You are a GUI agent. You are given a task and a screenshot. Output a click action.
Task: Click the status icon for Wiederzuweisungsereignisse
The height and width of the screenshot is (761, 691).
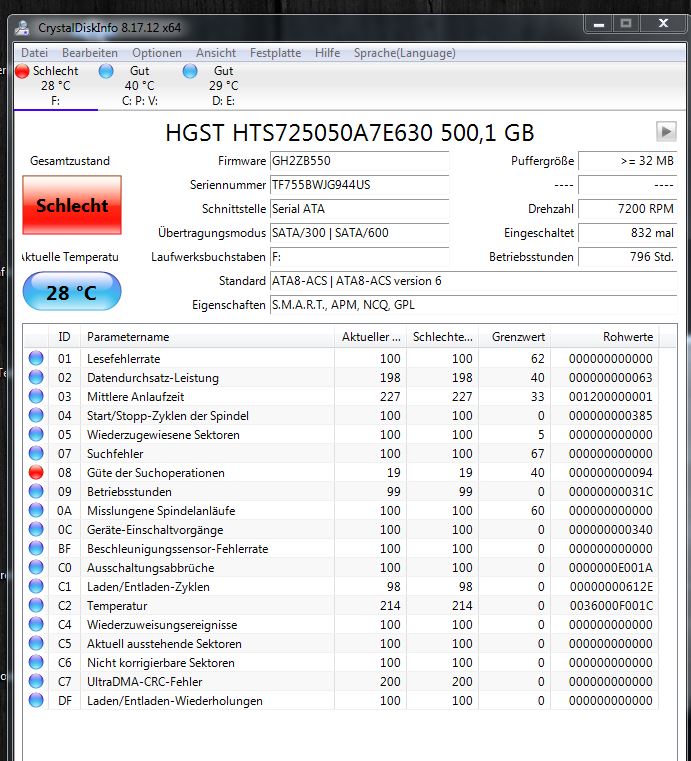point(36,624)
